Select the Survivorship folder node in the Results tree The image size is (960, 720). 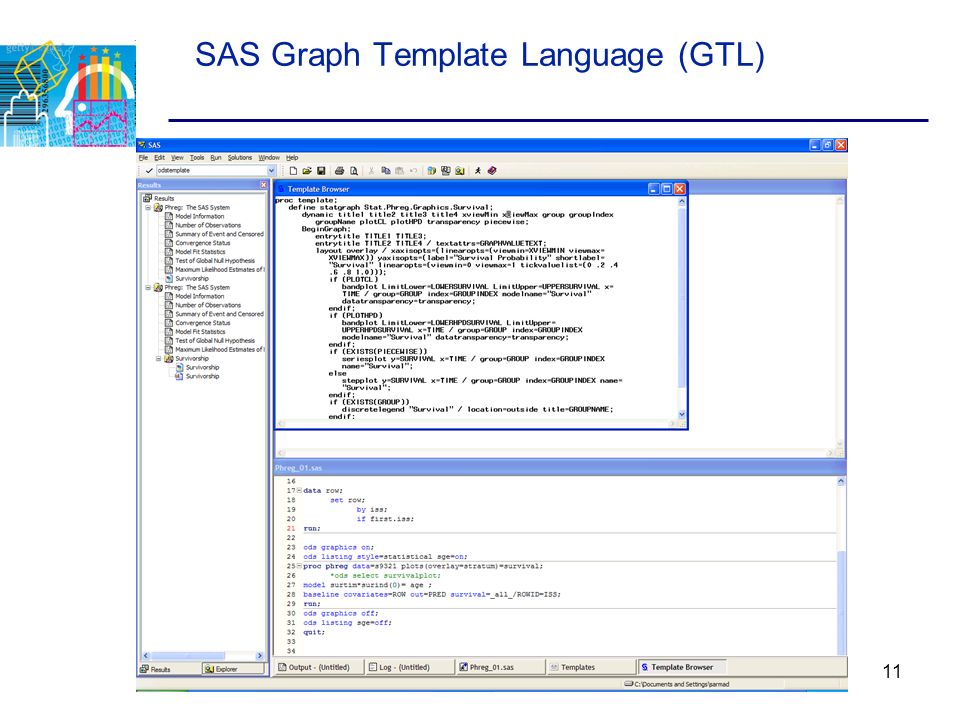click(x=192, y=359)
